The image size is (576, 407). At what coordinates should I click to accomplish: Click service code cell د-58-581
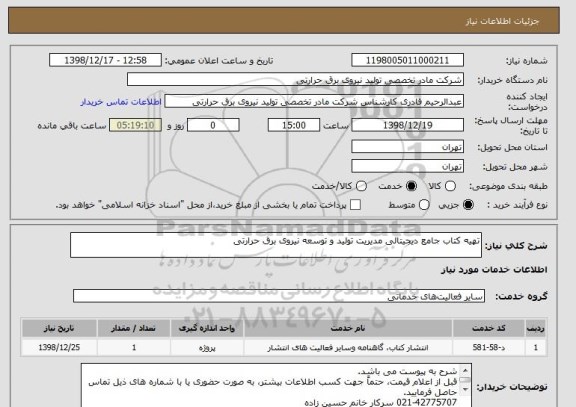[489, 347]
